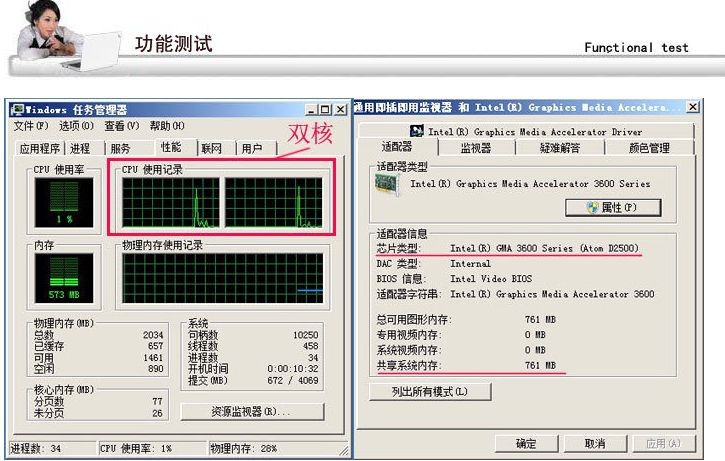Click the 总数 value 2034
This screenshot has height=461, width=725.
click(153, 335)
